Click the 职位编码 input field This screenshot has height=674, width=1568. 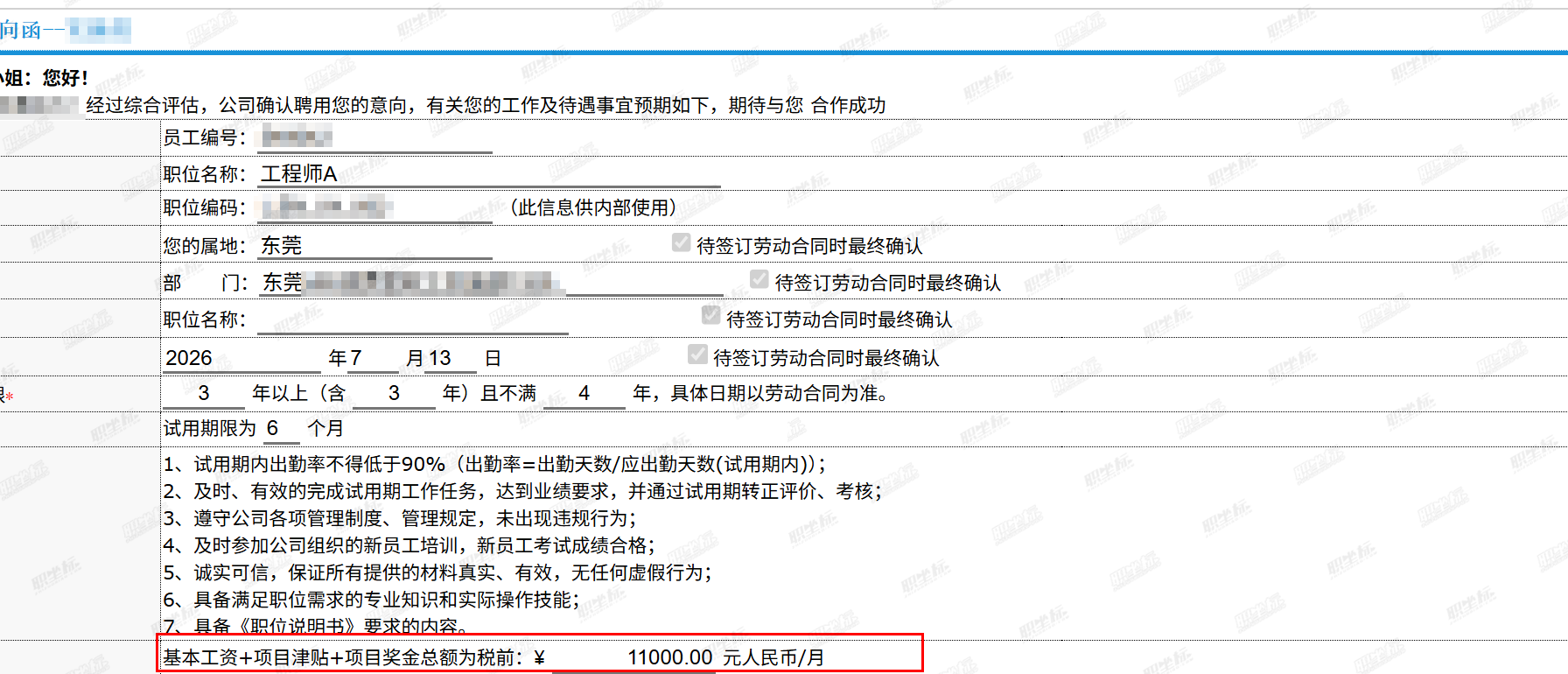click(375, 207)
